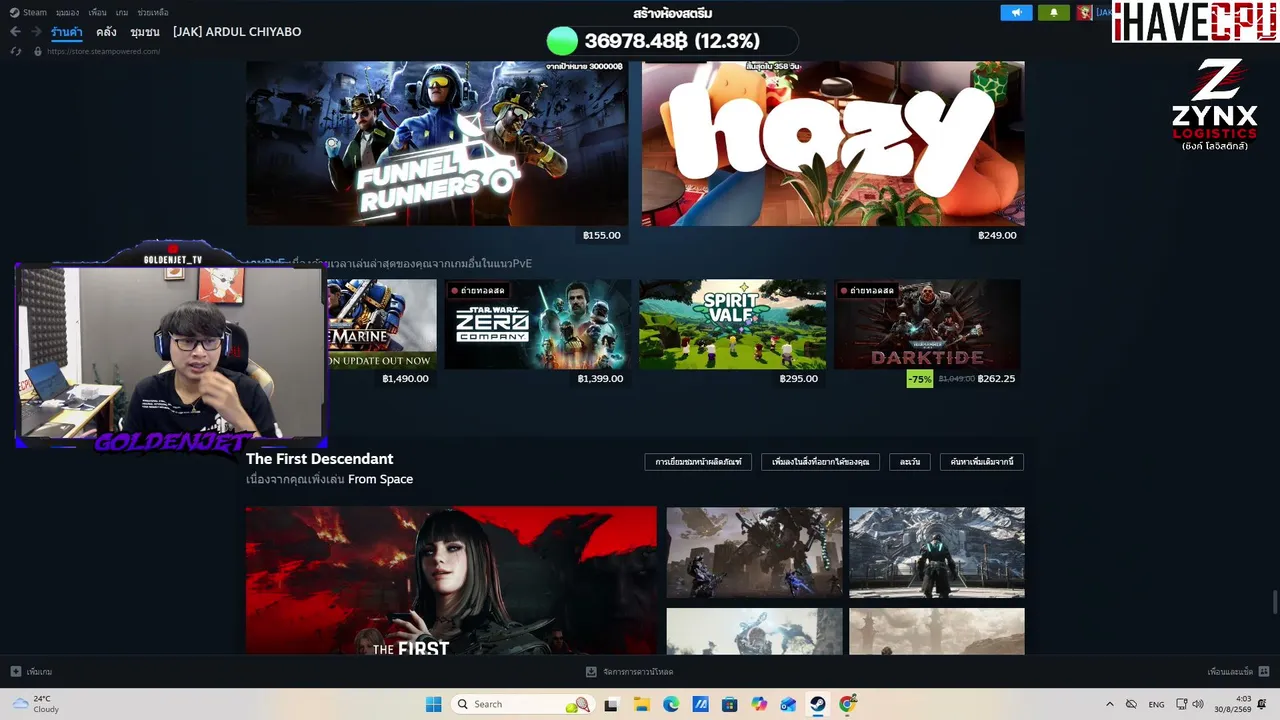Image resolution: width=1280 pixels, height=720 pixels.
Task: Open Outlook from the taskbar
Action: click(x=789, y=704)
